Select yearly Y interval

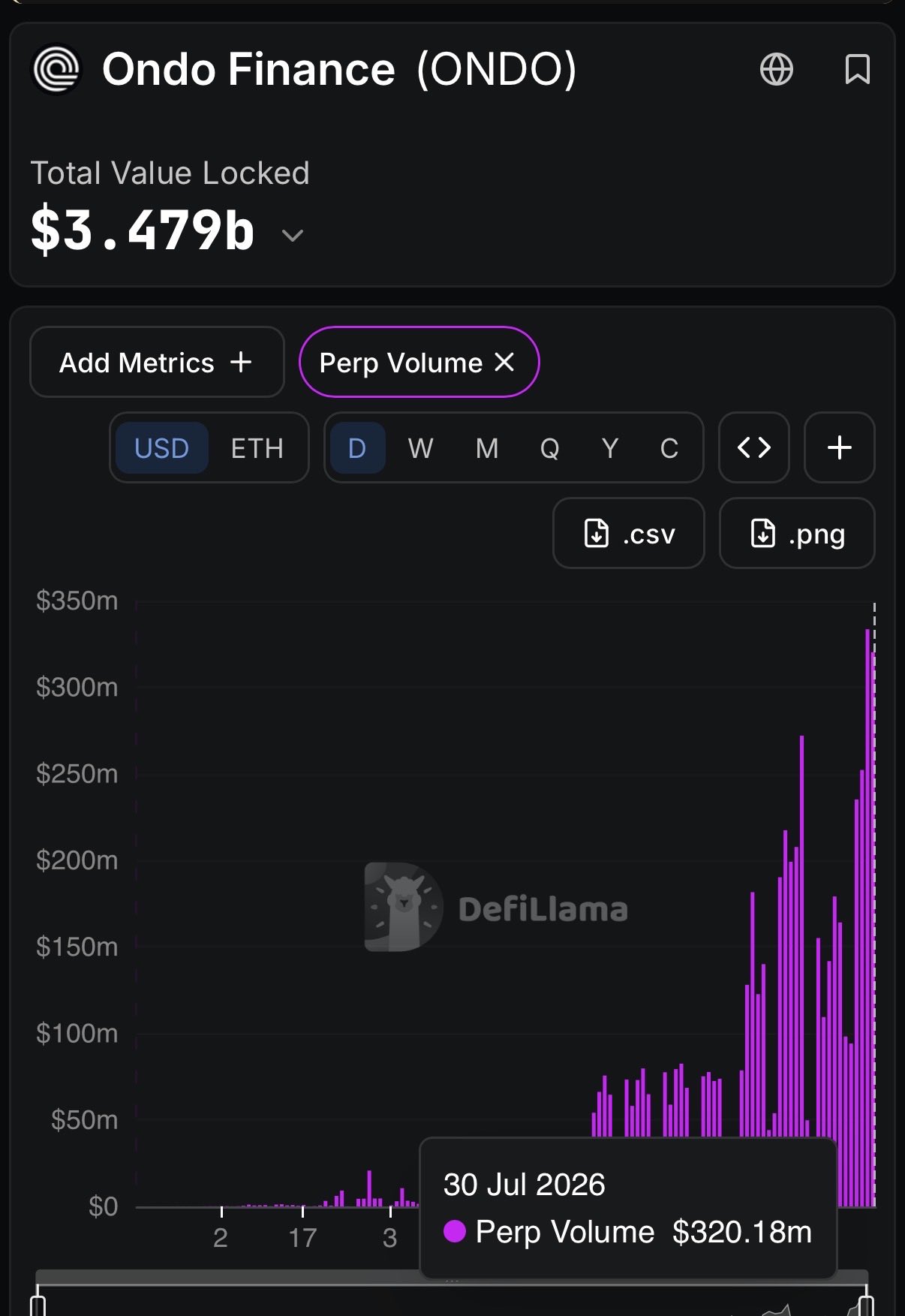pos(610,448)
